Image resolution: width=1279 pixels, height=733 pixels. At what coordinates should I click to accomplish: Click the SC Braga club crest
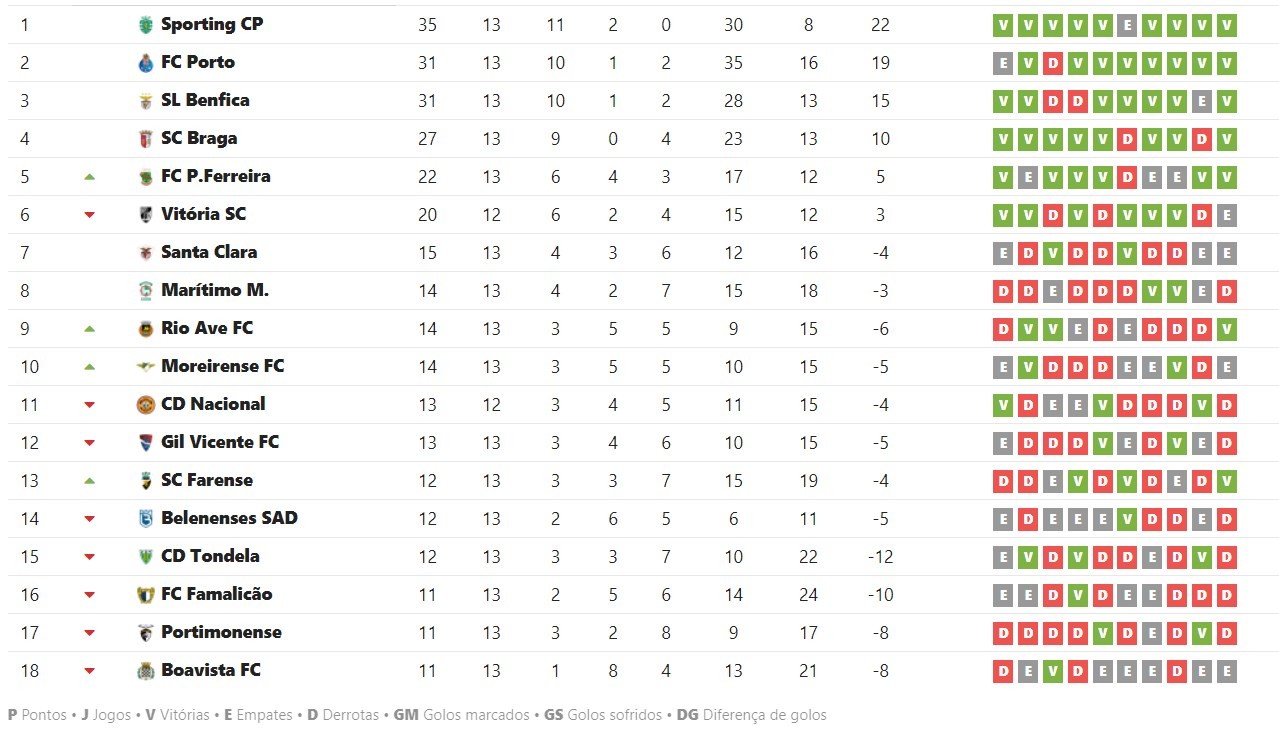(147, 139)
